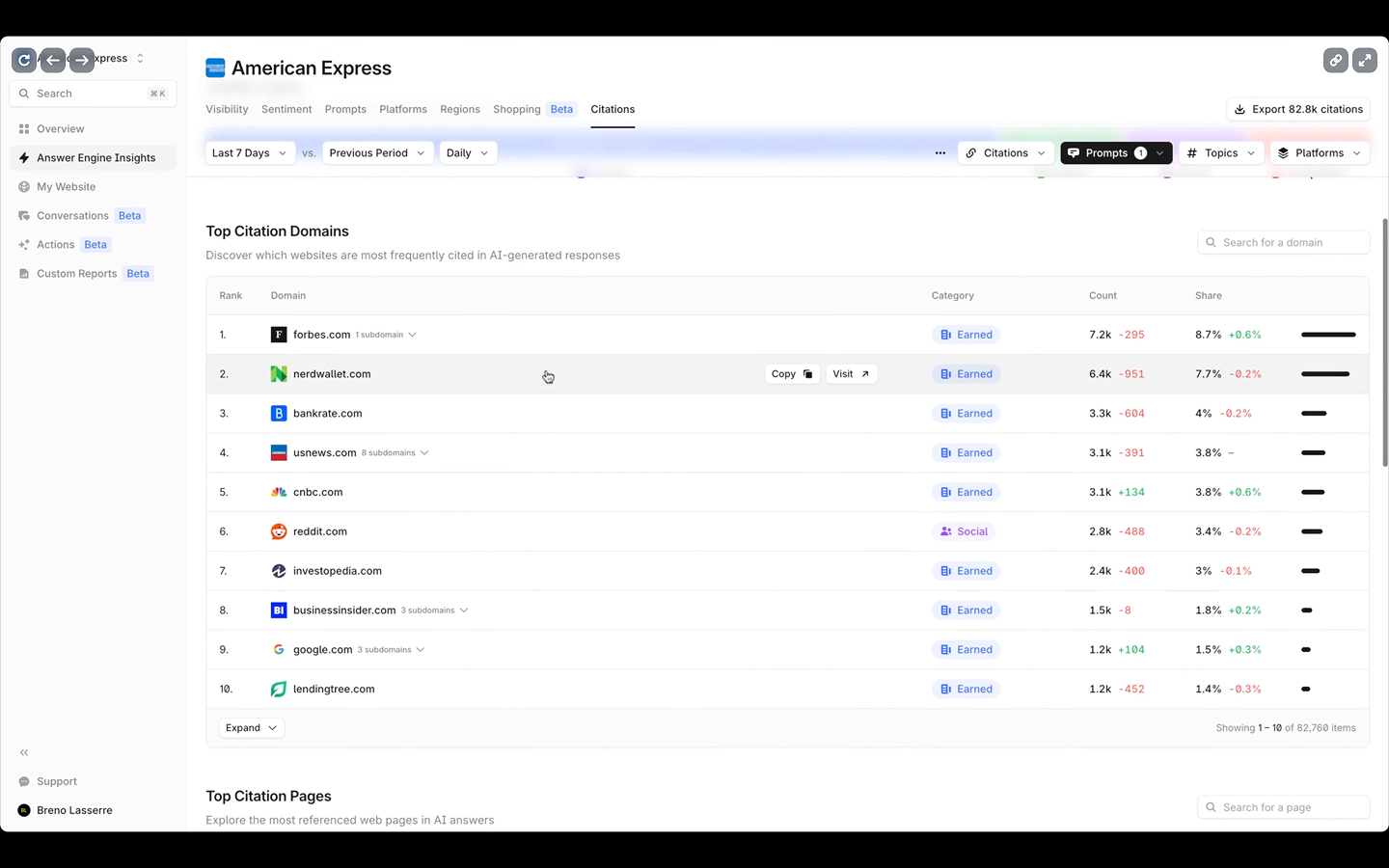Click the copy link icon at top right
The image size is (1389, 868).
(x=1336, y=60)
